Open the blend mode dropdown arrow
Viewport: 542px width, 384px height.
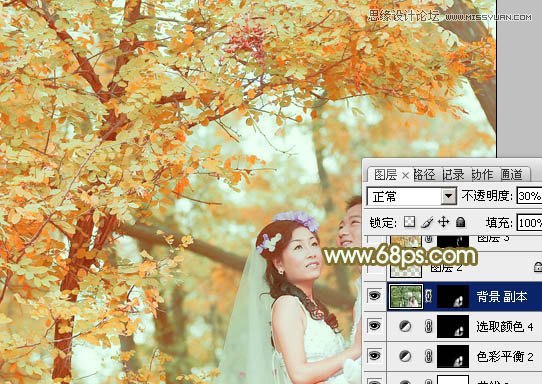point(448,196)
